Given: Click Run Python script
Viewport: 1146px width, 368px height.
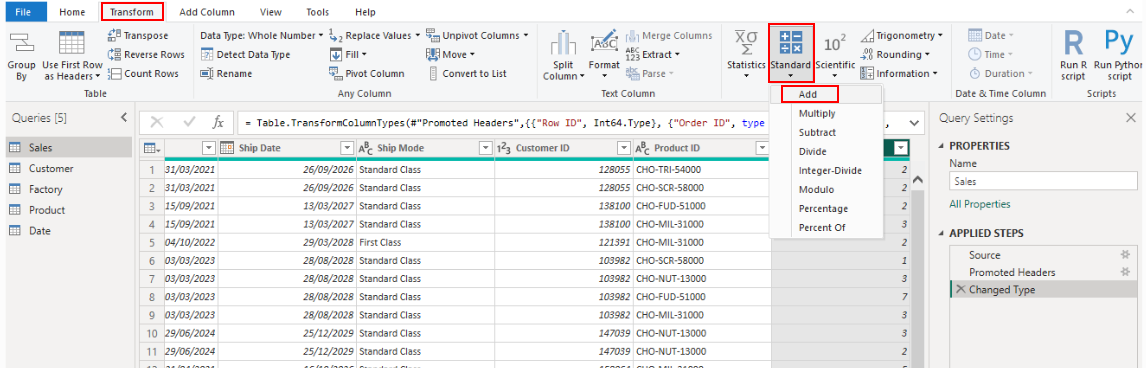Looking at the screenshot, I should point(1118,56).
